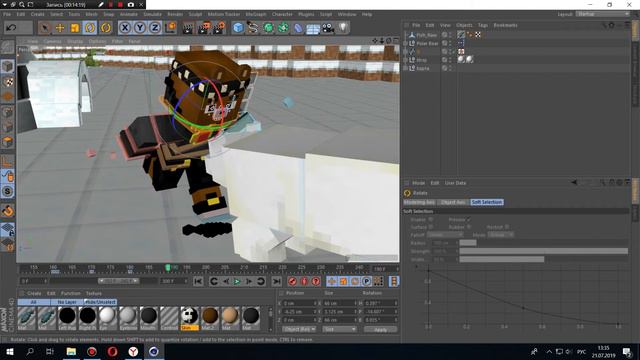Select the white Eye material sphere

(x=108, y=318)
